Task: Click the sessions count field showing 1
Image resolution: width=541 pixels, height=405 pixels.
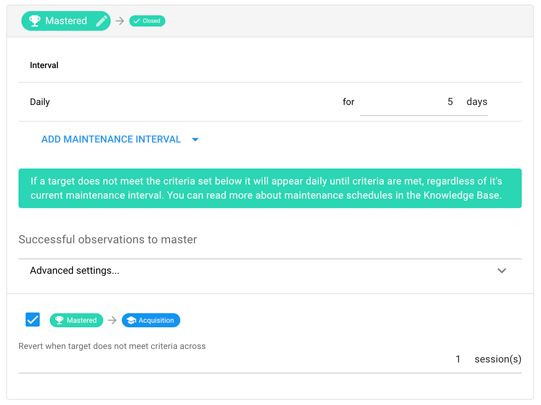Action: click(x=458, y=359)
